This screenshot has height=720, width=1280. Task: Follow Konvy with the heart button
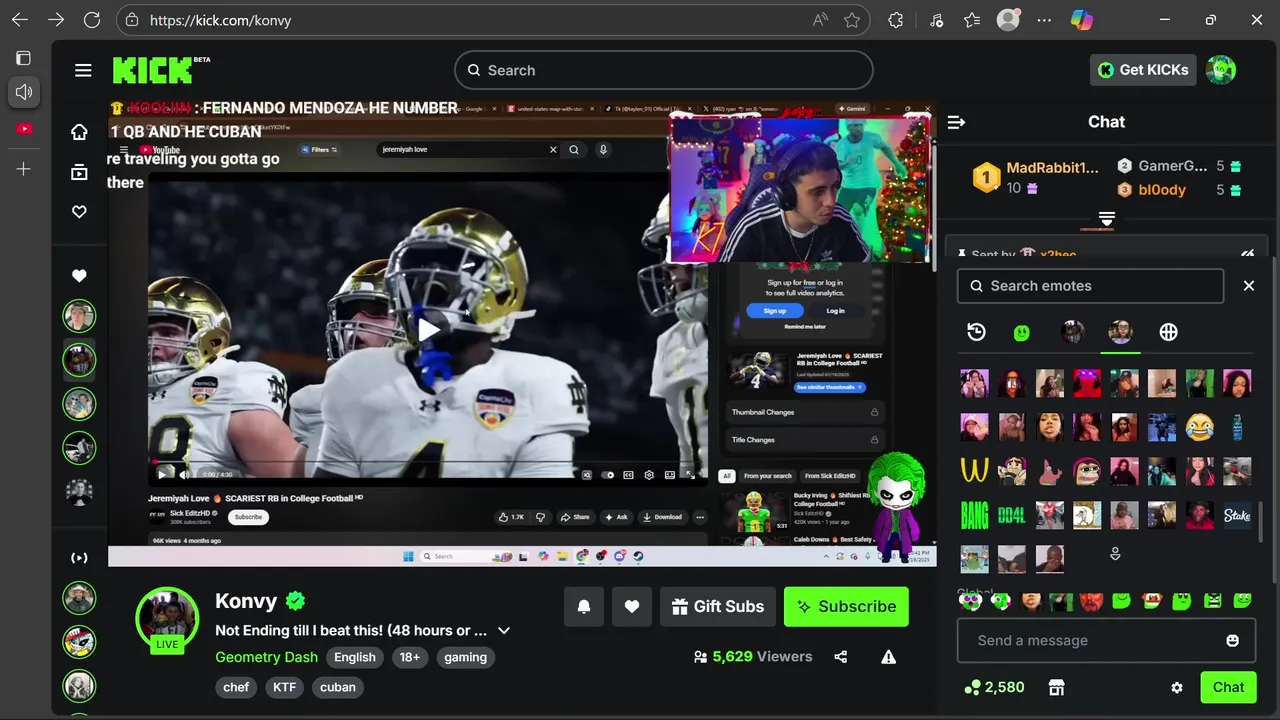point(632,606)
